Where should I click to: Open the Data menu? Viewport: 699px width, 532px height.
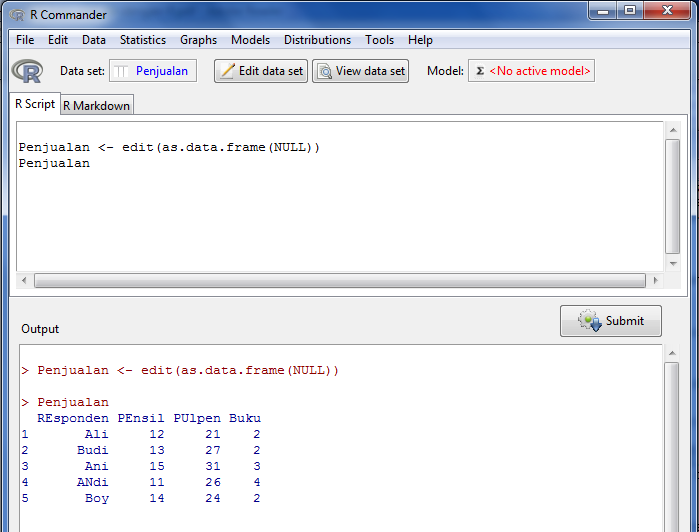click(94, 40)
